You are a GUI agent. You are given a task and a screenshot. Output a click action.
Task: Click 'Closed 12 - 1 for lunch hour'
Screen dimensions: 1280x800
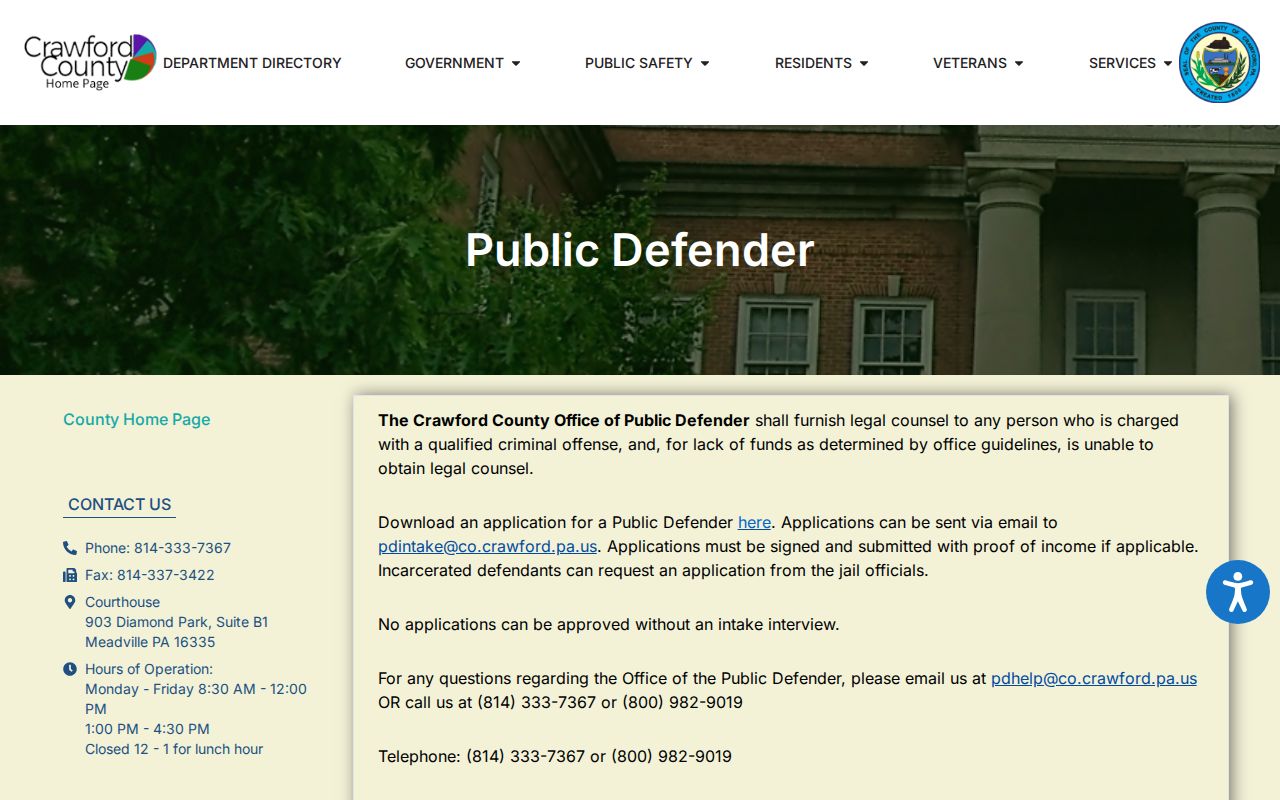[x=174, y=749]
